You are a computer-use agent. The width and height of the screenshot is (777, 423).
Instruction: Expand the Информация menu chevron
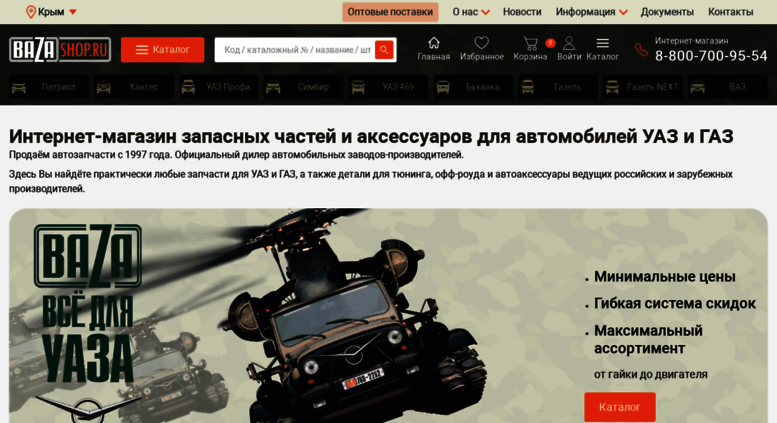623,12
